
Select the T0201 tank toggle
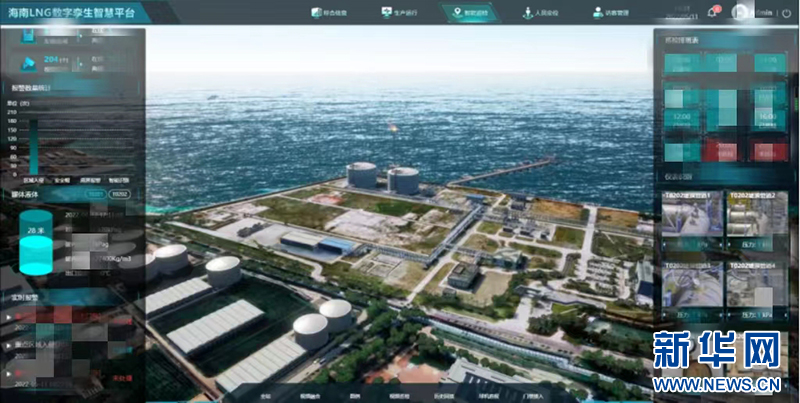click(x=95, y=194)
